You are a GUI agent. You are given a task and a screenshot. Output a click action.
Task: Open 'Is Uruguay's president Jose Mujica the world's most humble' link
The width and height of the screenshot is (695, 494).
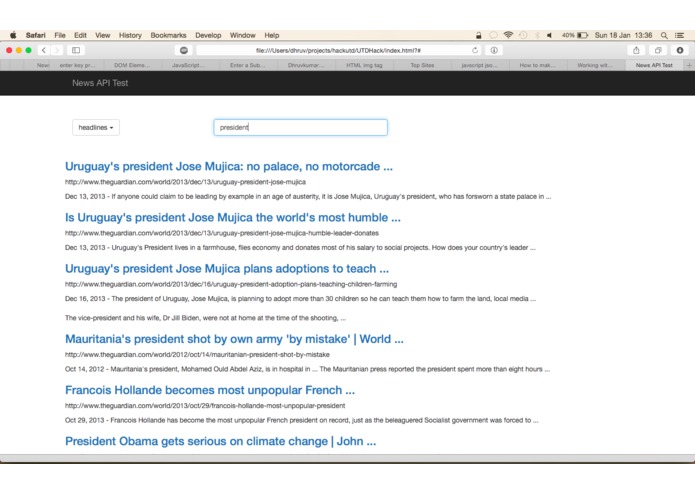233,218
